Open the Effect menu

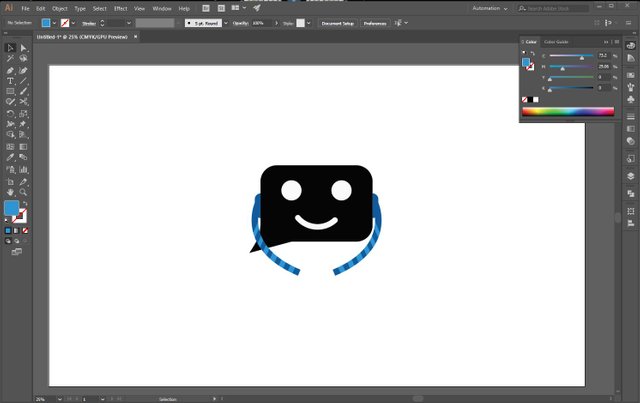point(120,8)
